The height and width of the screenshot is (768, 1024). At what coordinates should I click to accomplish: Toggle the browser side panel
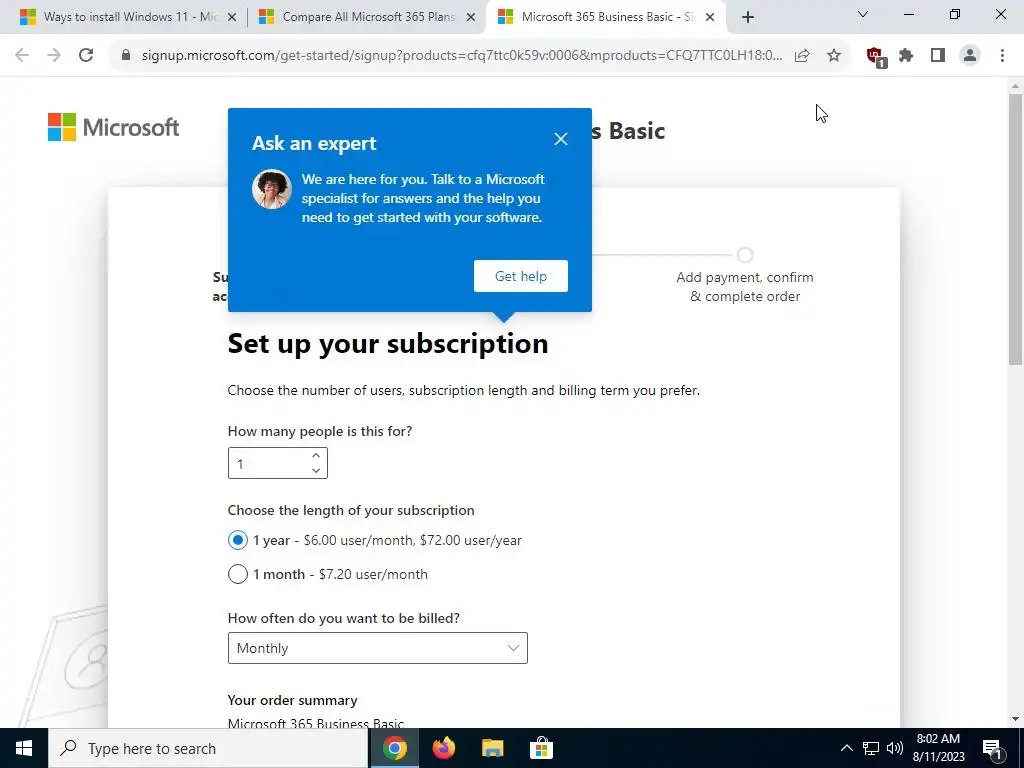click(938, 56)
